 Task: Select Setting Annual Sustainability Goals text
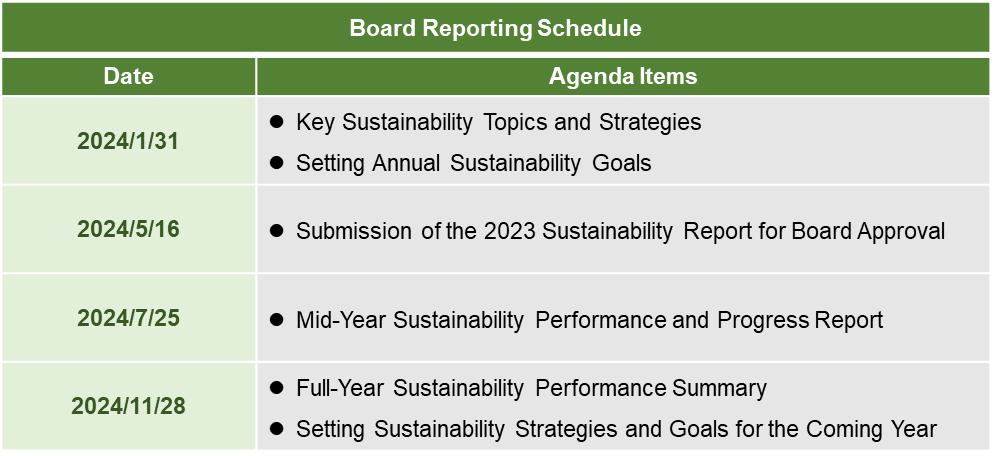tap(474, 163)
